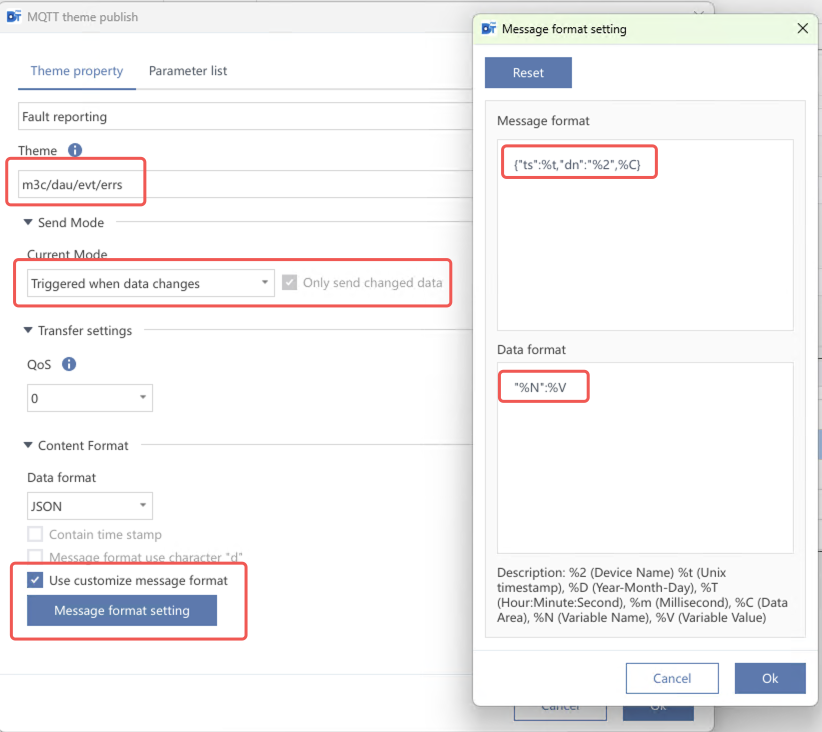Toggle Use customize message format checkbox
This screenshot has width=822, height=732.
(36, 580)
